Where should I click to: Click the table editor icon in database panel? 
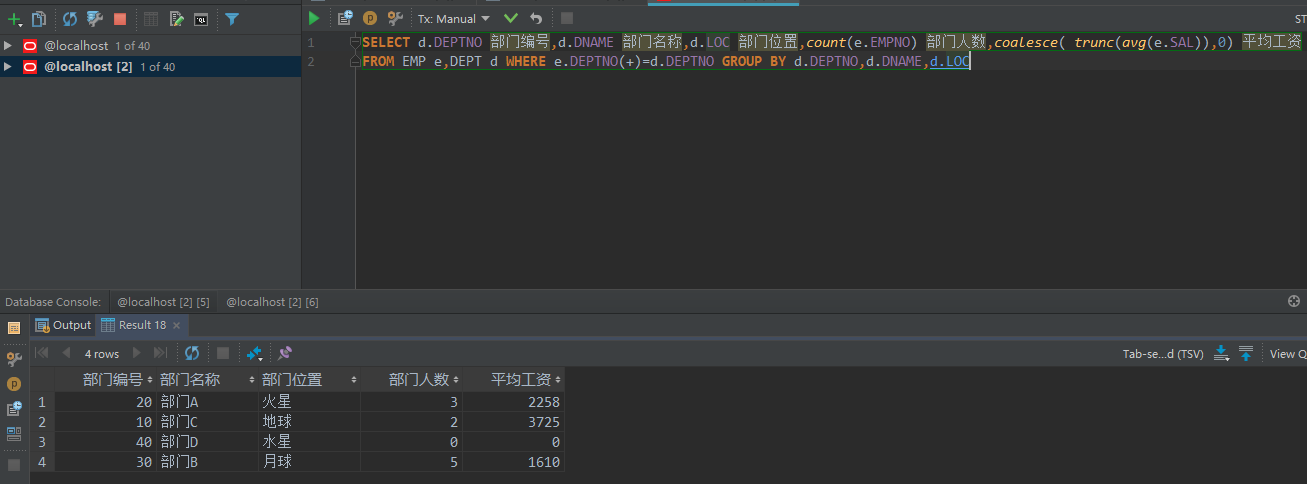[x=151, y=19]
